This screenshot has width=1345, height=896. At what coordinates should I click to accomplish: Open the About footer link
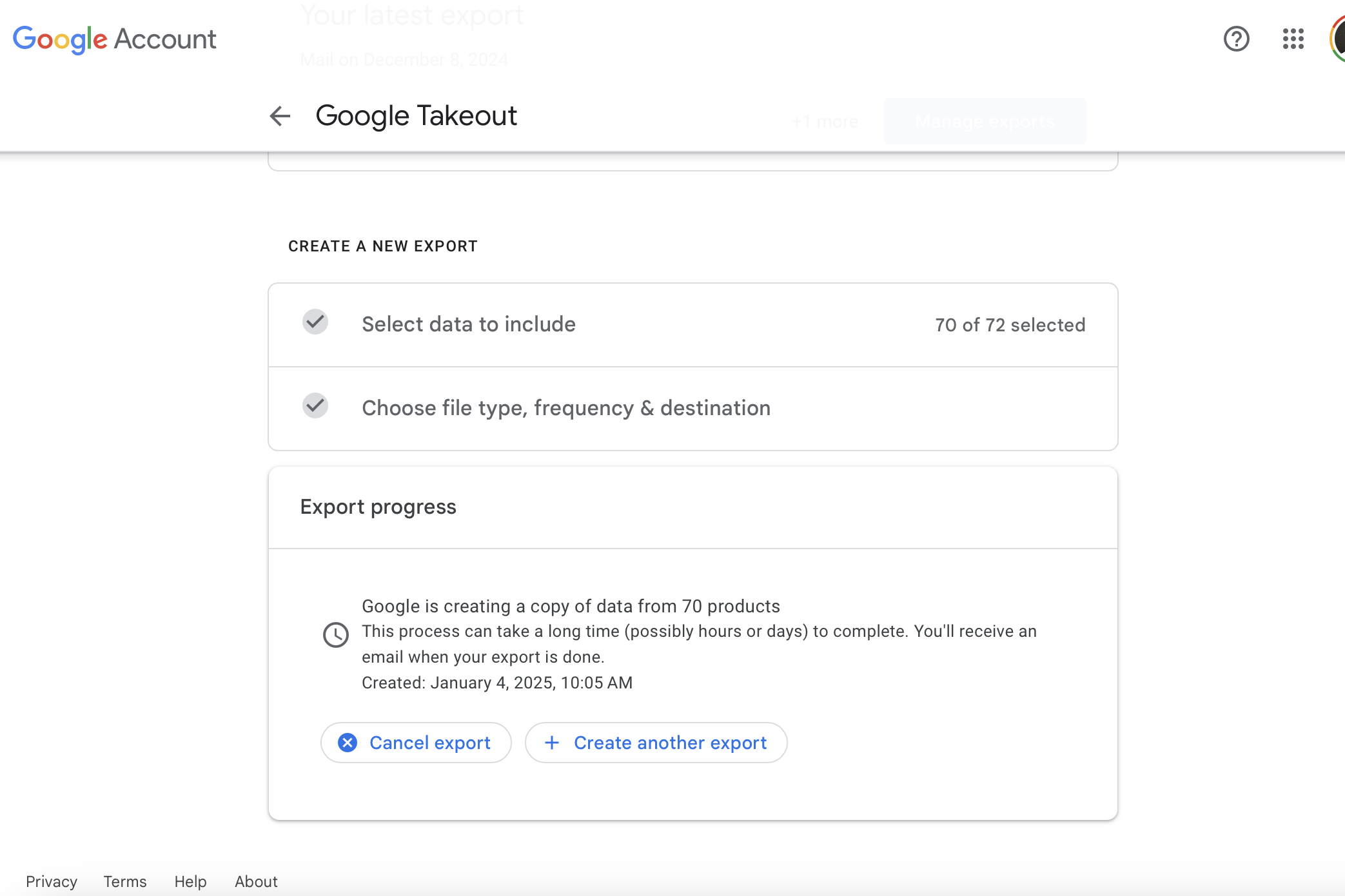[256, 881]
